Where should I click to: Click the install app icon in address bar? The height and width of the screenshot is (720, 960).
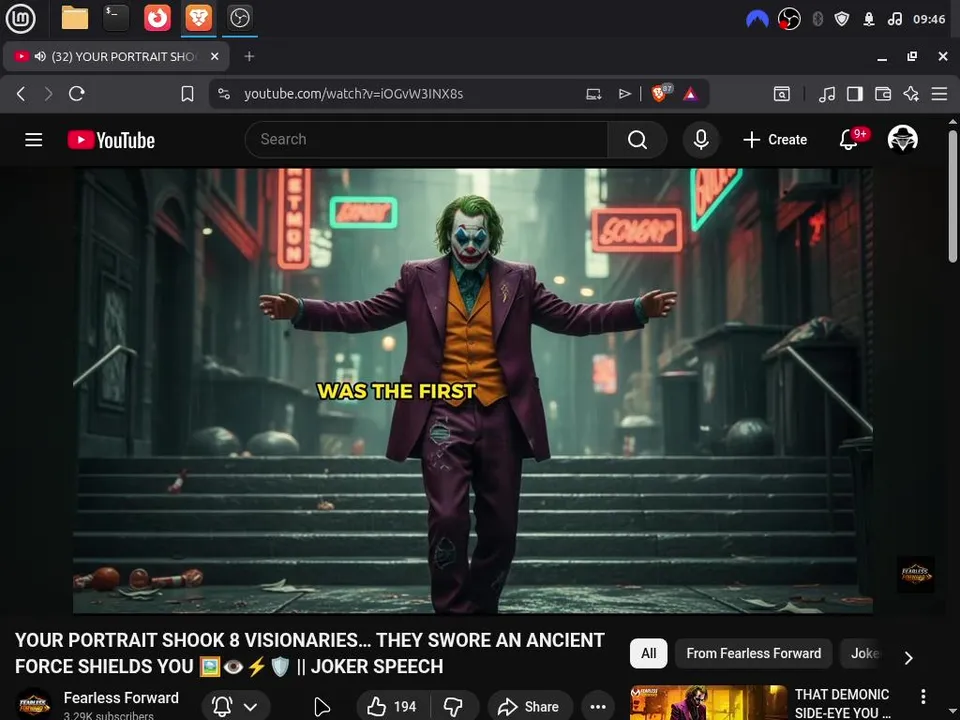(x=593, y=94)
